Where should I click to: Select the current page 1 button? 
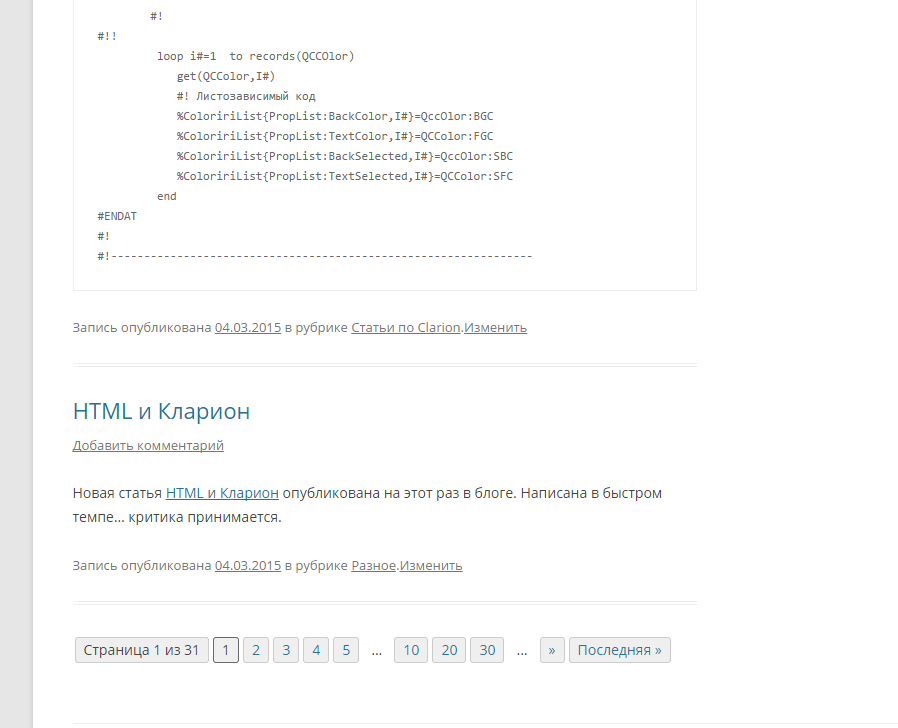tap(226, 650)
